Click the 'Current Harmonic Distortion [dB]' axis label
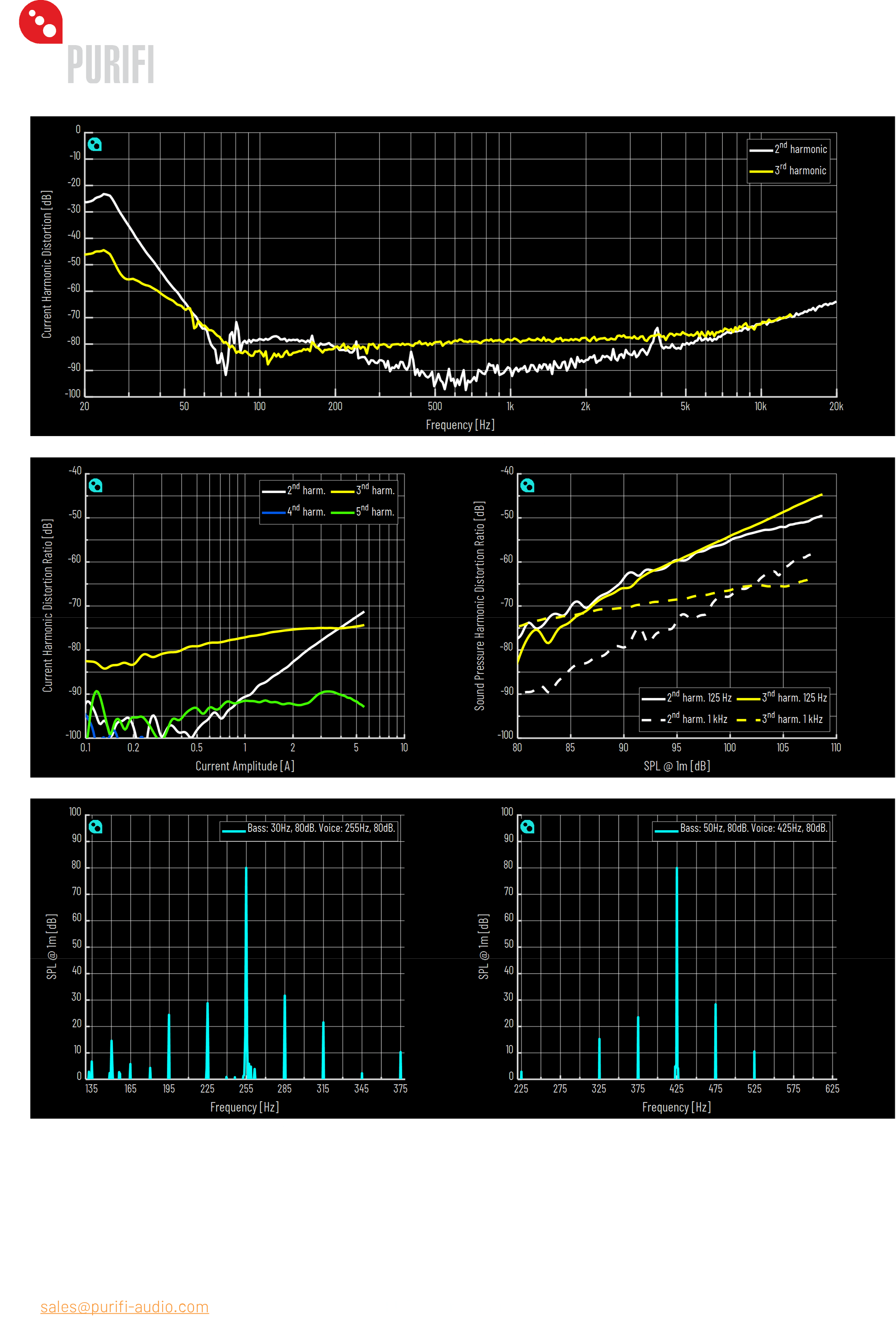The width and height of the screenshot is (896, 1341). pos(47,264)
